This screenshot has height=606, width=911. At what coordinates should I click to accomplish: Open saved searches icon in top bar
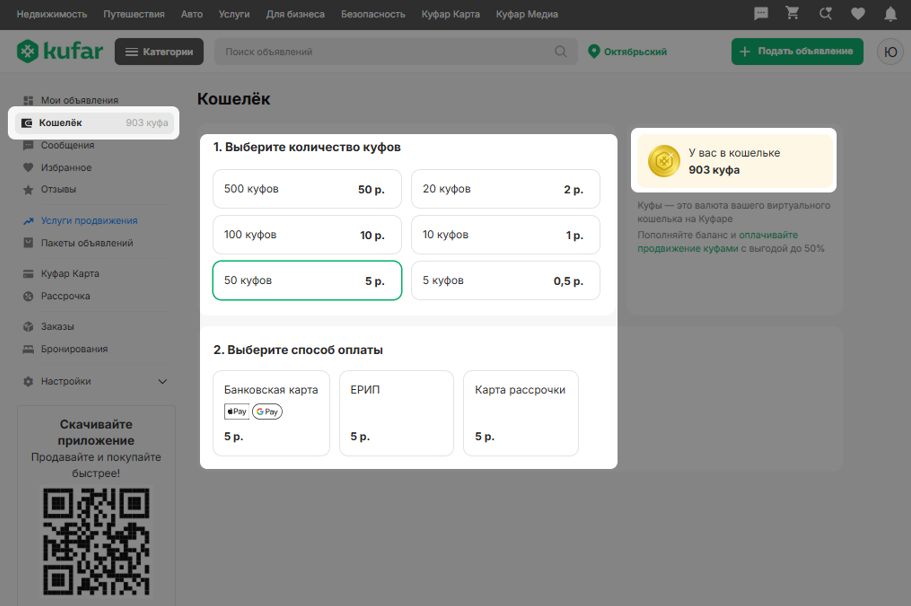pos(825,14)
